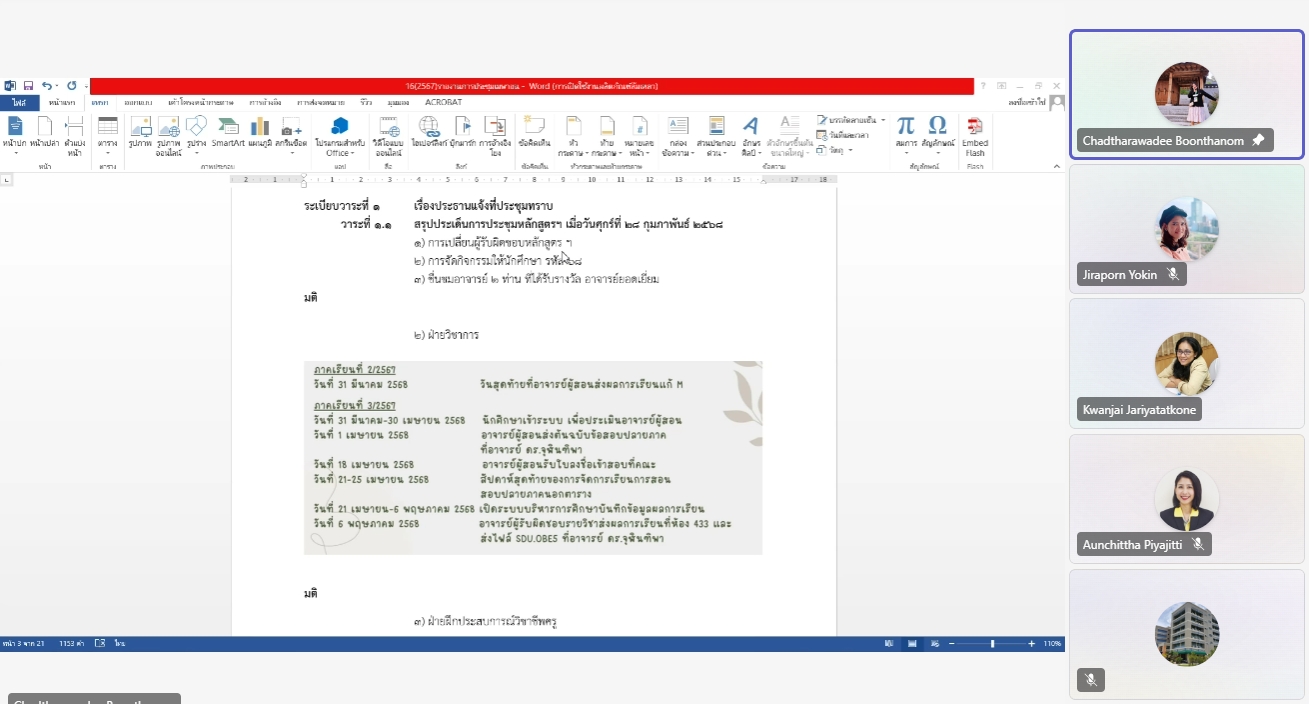This screenshot has height=704, width=1309.
Task: Click the word count in the status bar
Action: pyautogui.click(x=72, y=643)
